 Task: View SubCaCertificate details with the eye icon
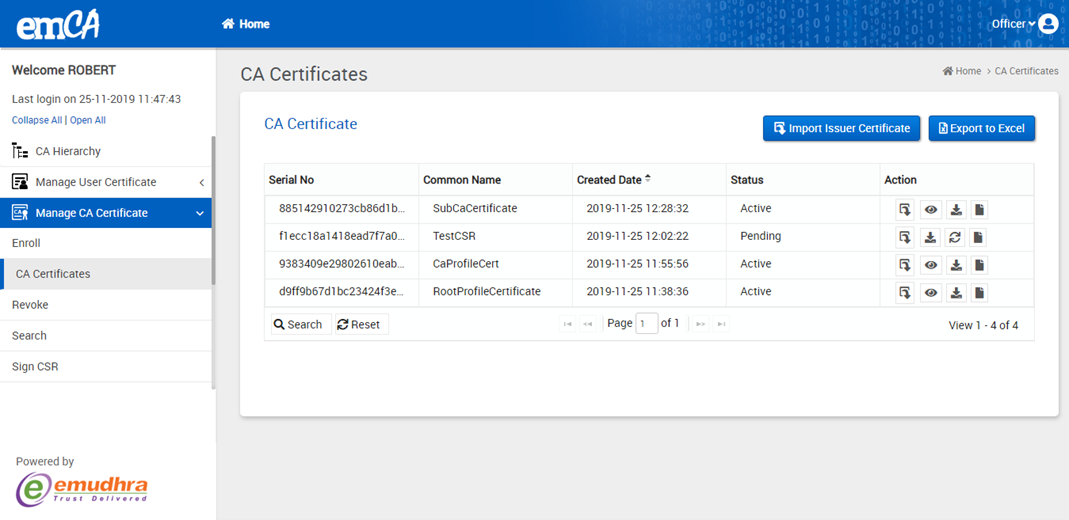[x=930, y=210]
